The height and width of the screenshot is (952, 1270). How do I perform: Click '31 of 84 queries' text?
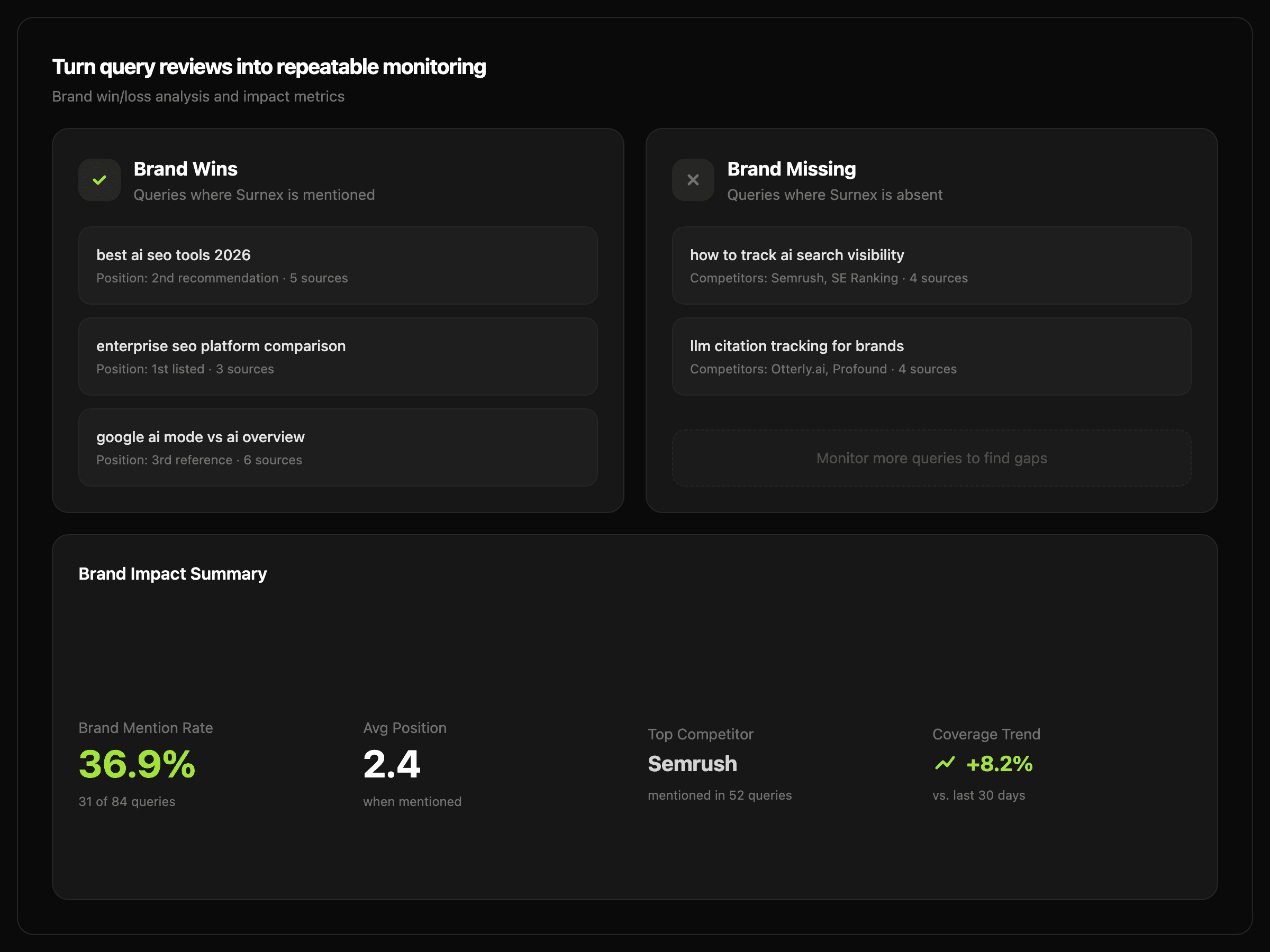127,802
